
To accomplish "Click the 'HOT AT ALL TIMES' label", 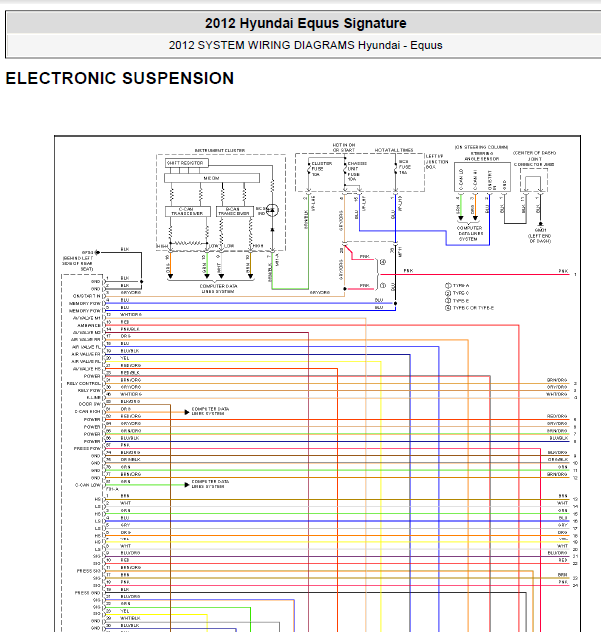I will (x=394, y=150).
